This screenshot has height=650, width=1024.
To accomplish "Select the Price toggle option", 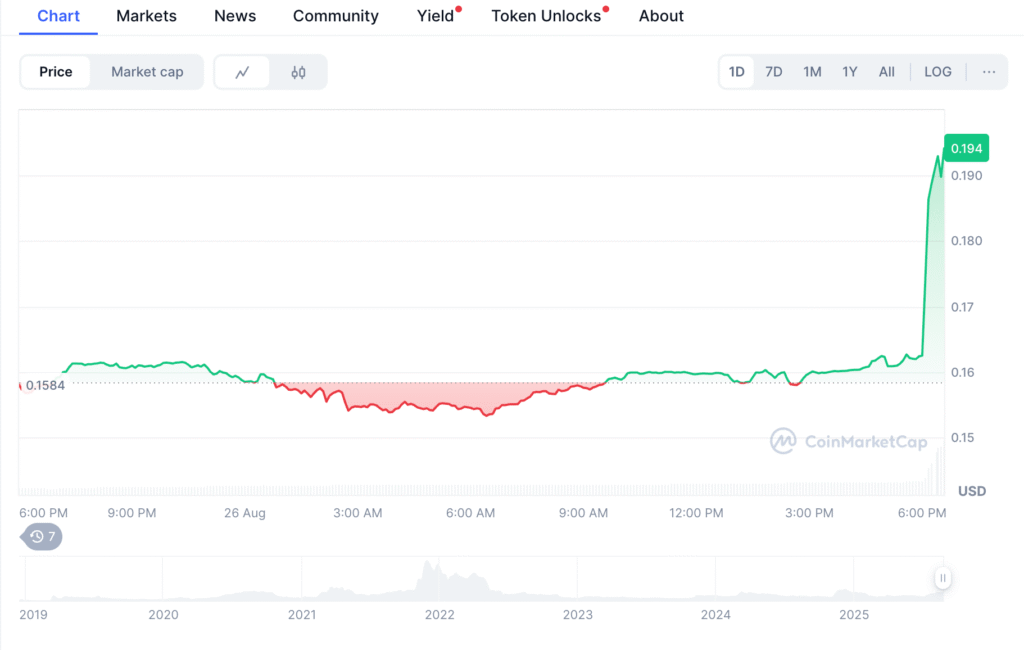I will (x=56, y=72).
